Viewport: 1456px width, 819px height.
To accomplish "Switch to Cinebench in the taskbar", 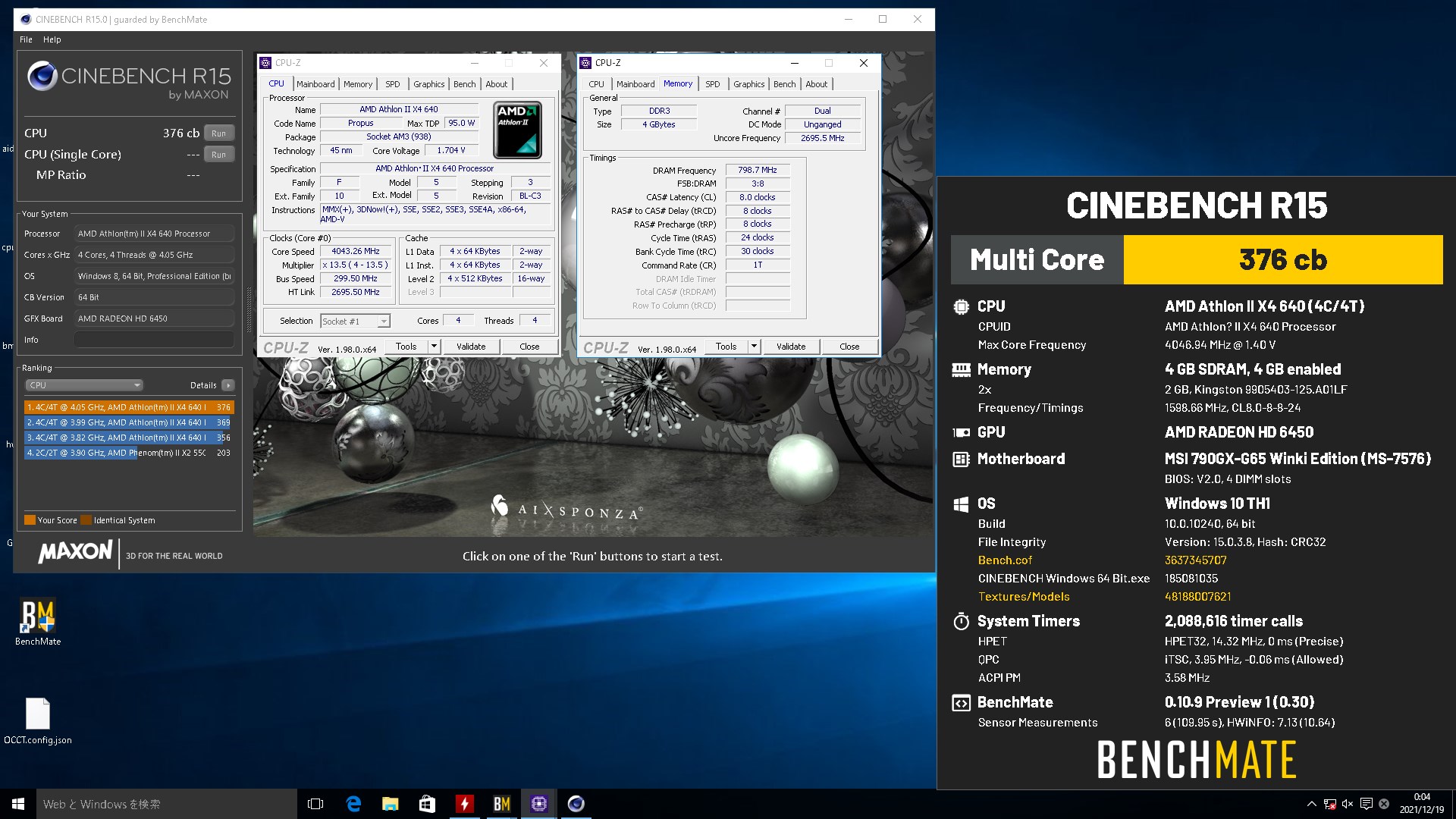I will tap(576, 804).
